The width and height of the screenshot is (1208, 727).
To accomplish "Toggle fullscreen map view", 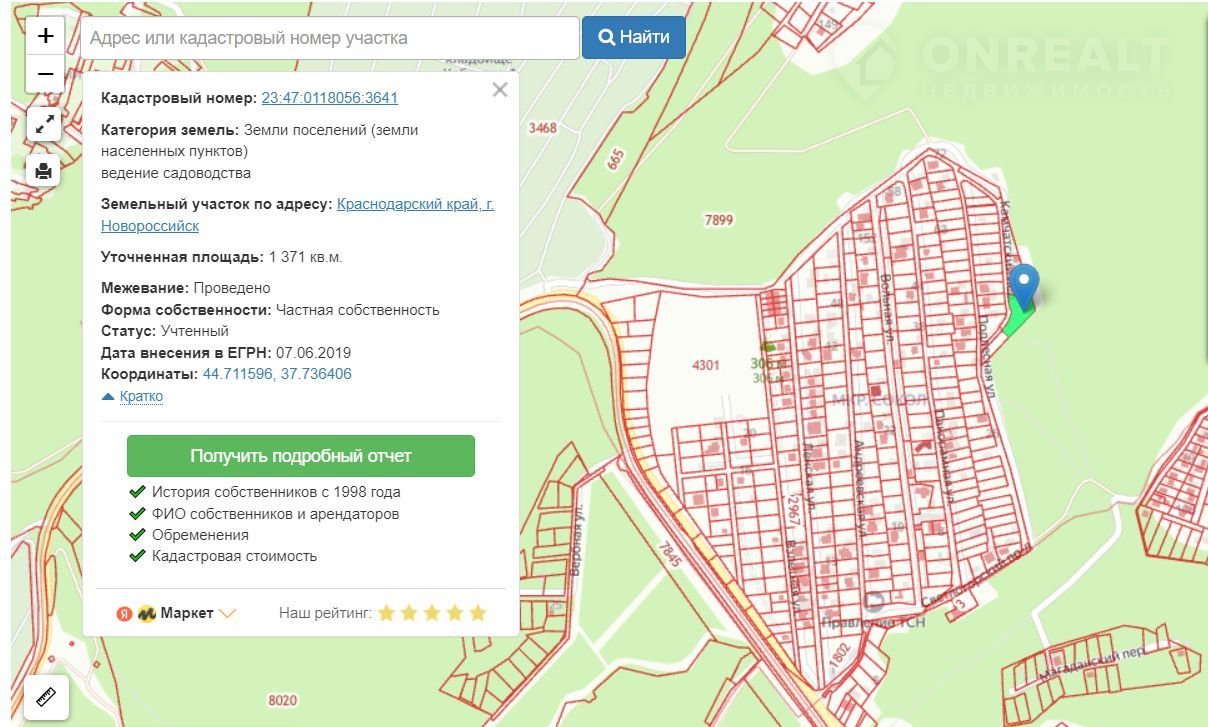I will 44,125.
